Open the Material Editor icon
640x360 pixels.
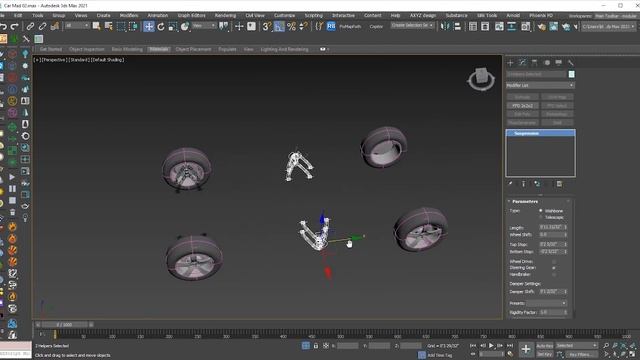pyautogui.click(x=526, y=27)
